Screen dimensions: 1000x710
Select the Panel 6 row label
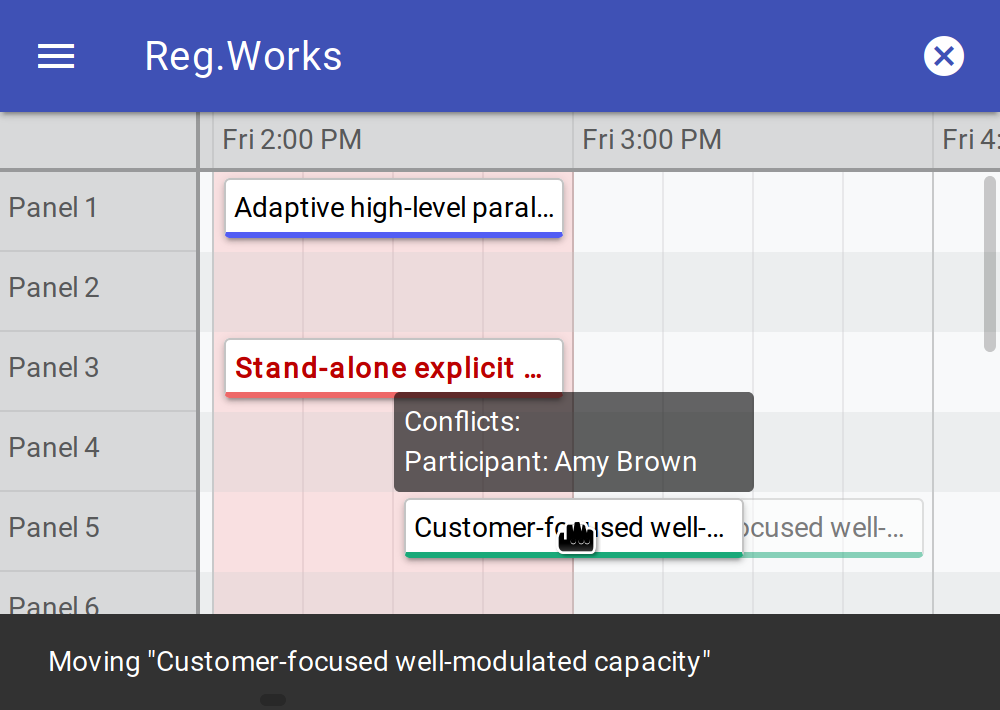(54, 603)
